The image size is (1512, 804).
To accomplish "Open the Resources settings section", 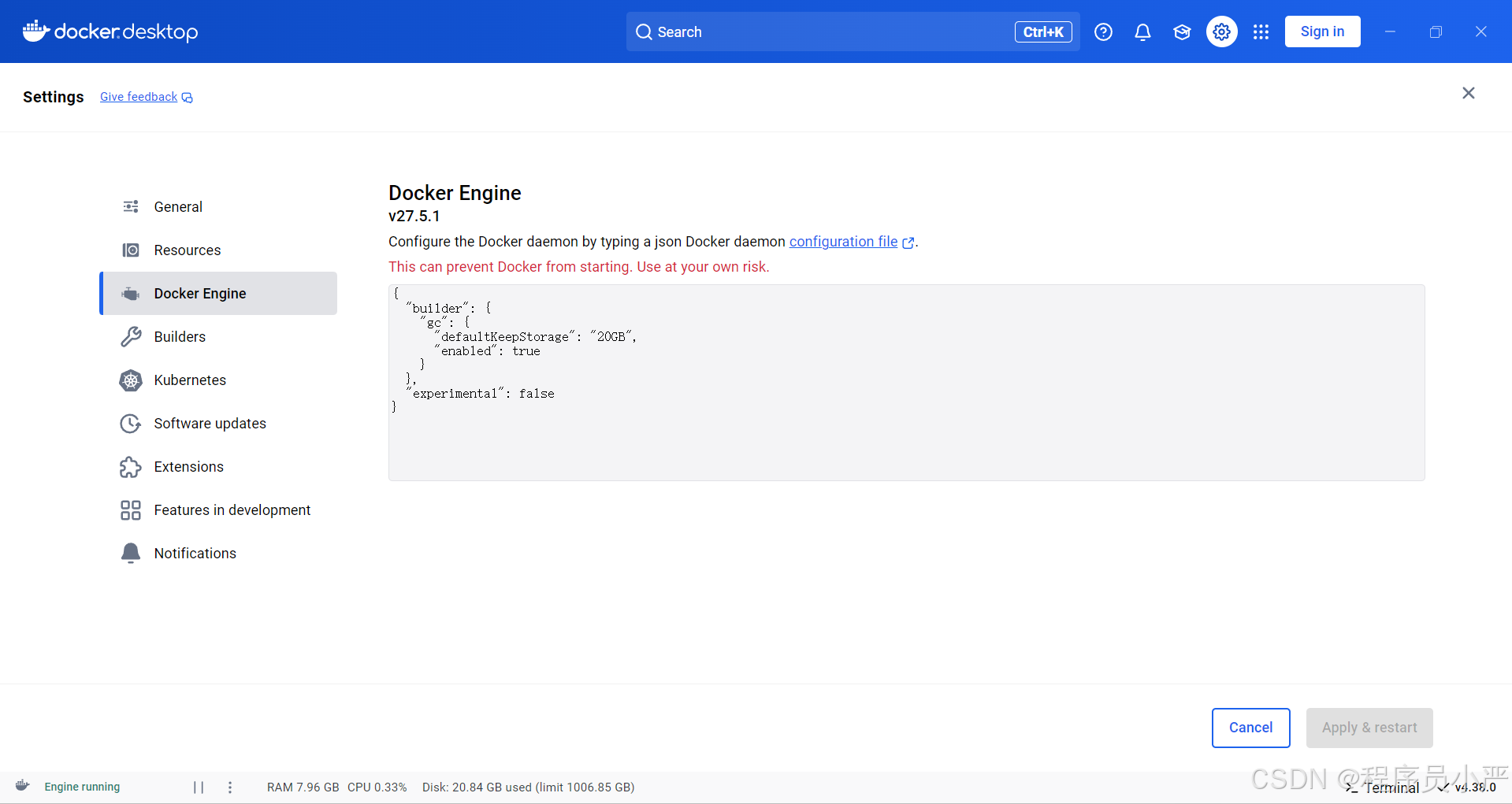I will pos(219,250).
